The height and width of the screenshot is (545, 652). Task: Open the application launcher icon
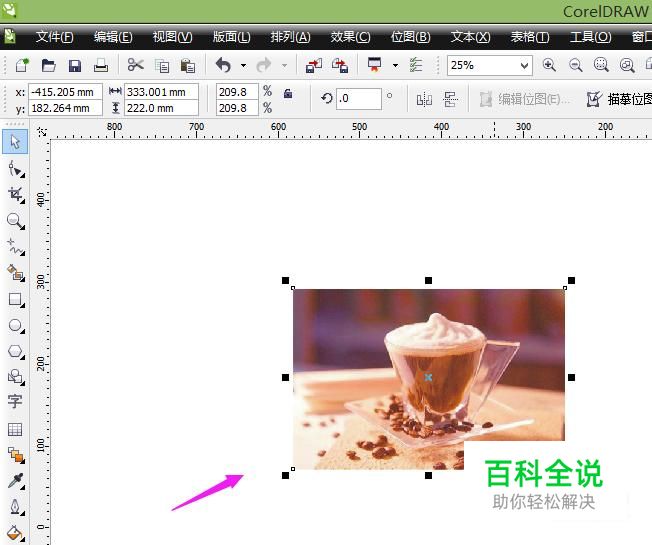(374, 65)
